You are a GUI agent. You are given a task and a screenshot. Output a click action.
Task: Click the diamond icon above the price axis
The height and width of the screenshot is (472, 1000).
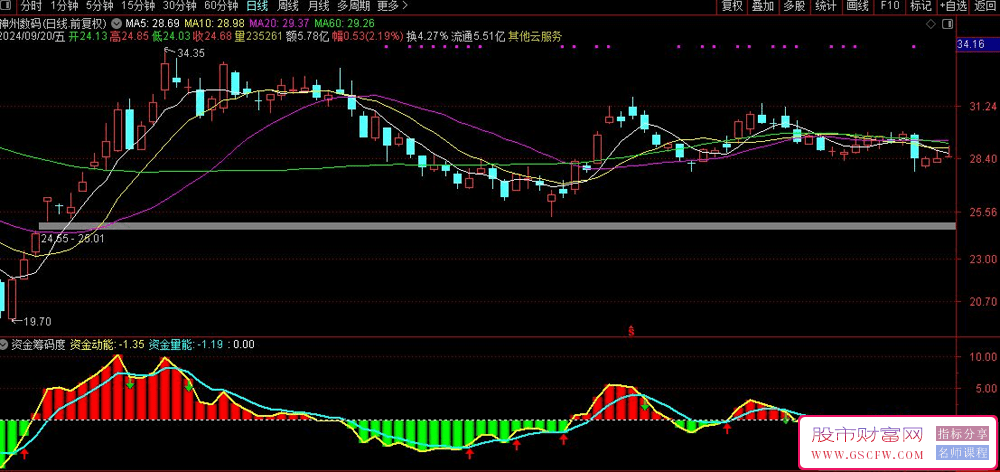click(930, 24)
